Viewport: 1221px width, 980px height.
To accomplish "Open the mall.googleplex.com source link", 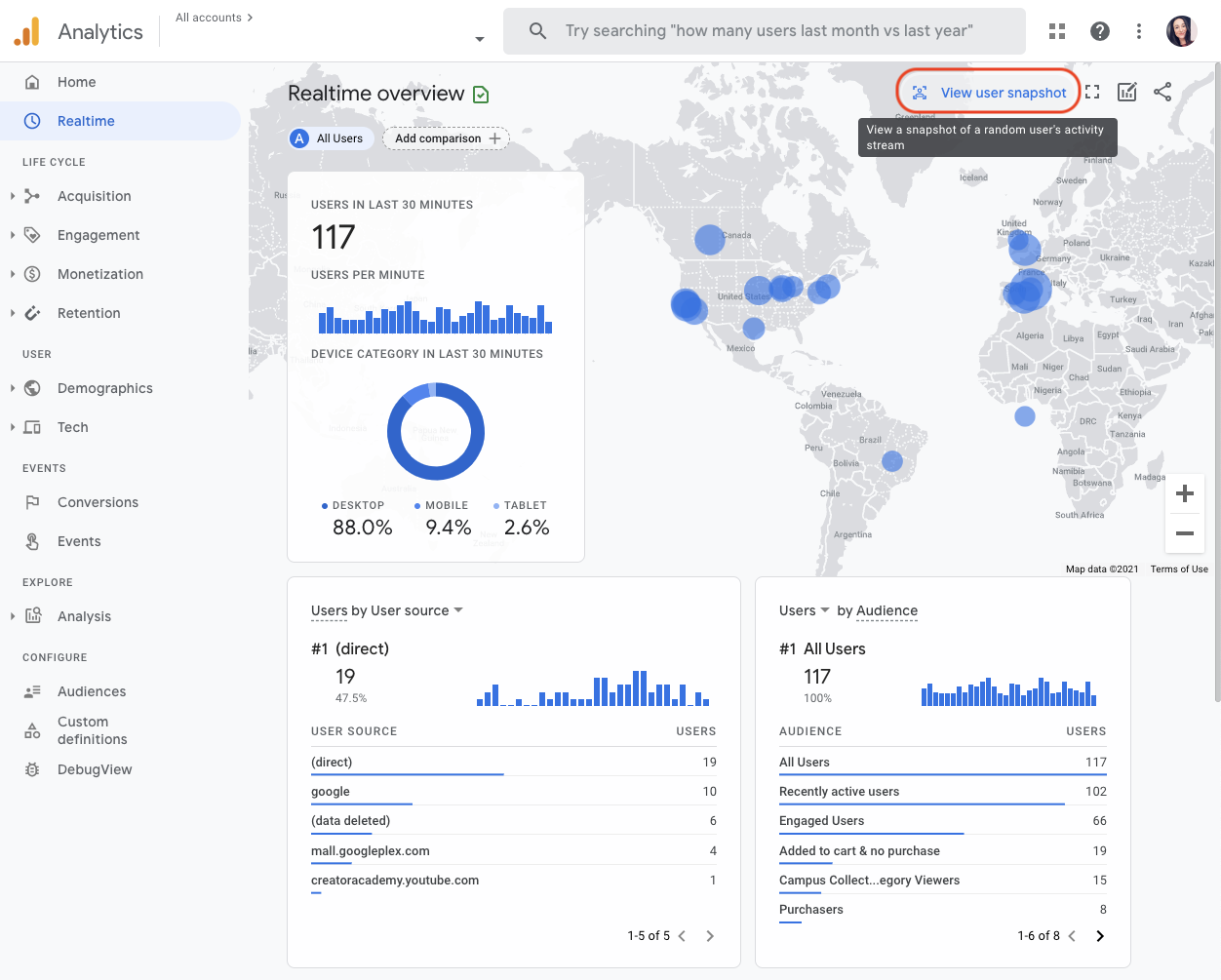I will [372, 850].
